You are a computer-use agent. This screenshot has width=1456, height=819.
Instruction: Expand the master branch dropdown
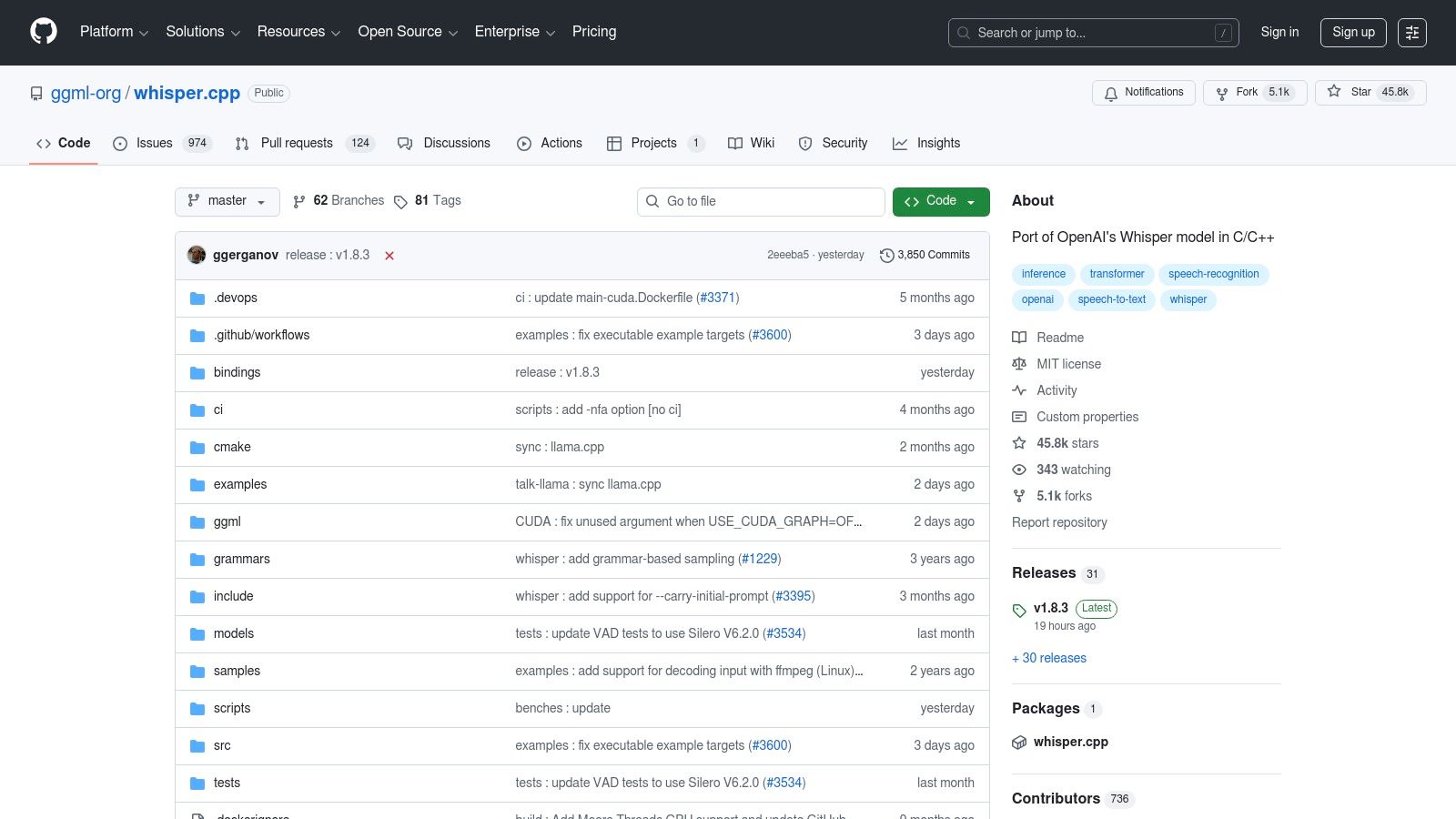point(227,201)
